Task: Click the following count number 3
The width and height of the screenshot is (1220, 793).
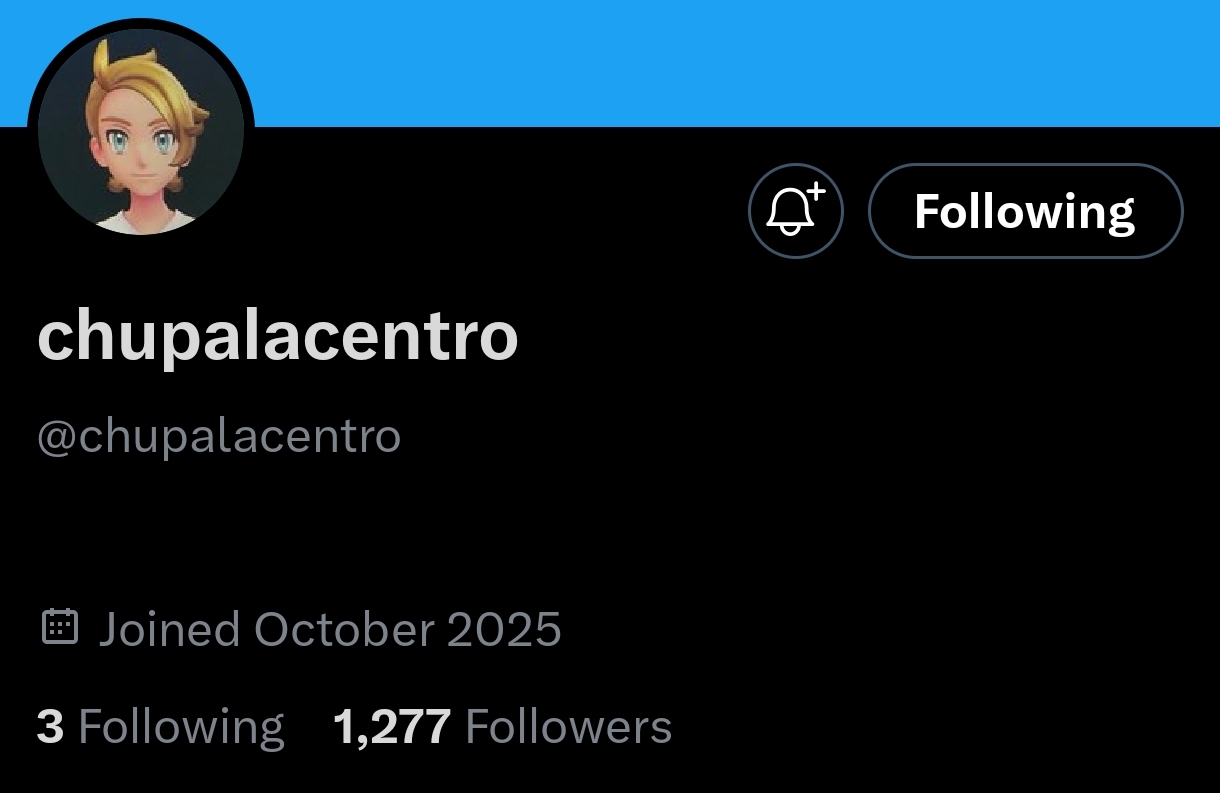Action: coord(50,727)
